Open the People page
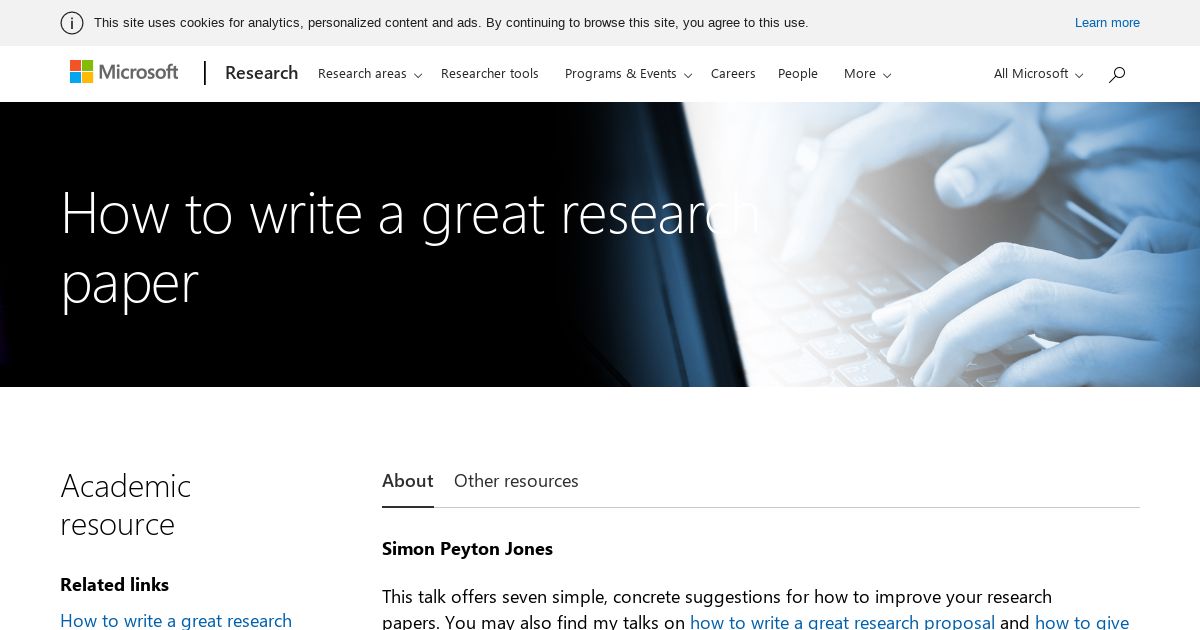The image size is (1200, 630). (798, 74)
